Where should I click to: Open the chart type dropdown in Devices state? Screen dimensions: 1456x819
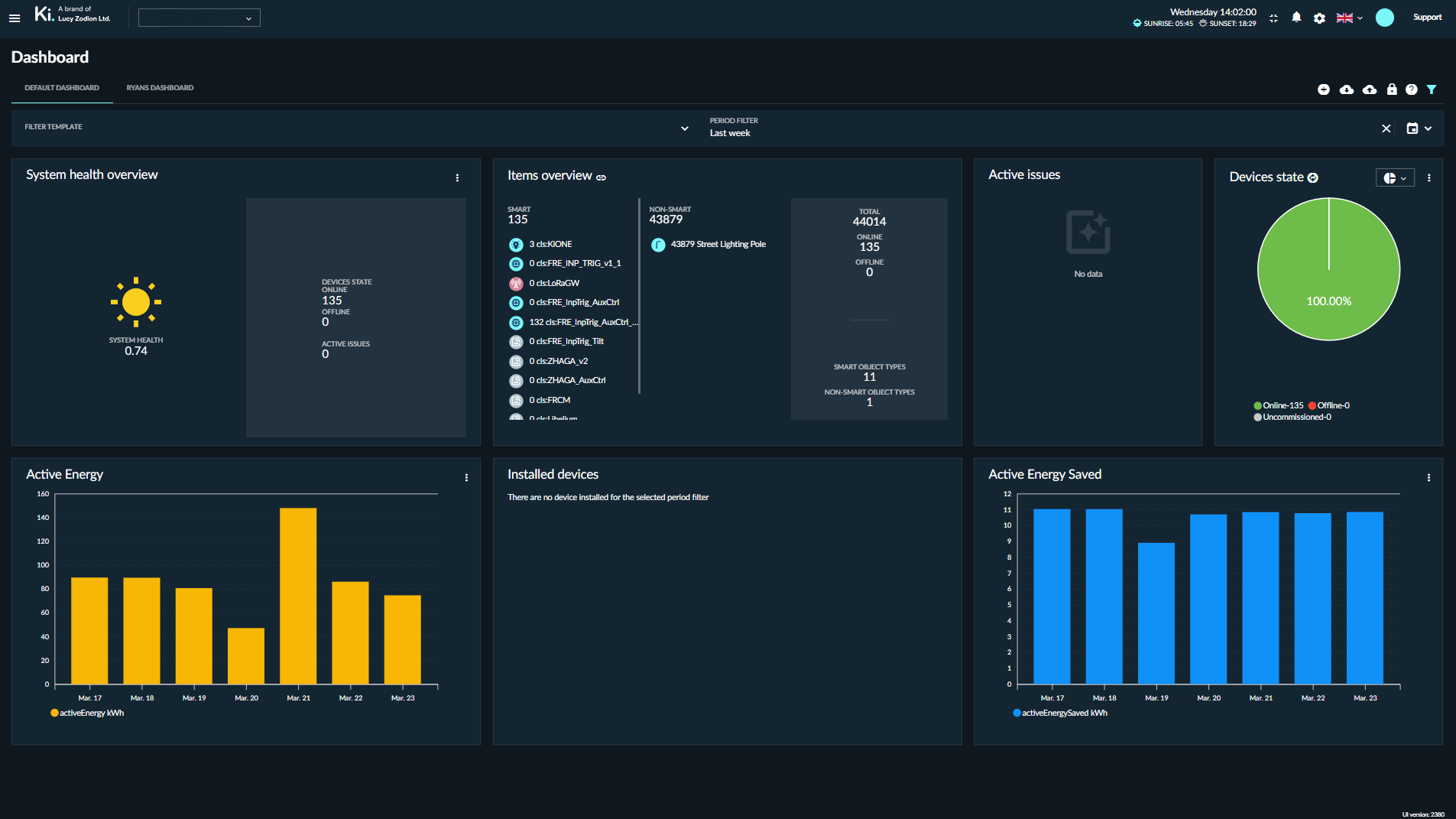tap(1395, 177)
